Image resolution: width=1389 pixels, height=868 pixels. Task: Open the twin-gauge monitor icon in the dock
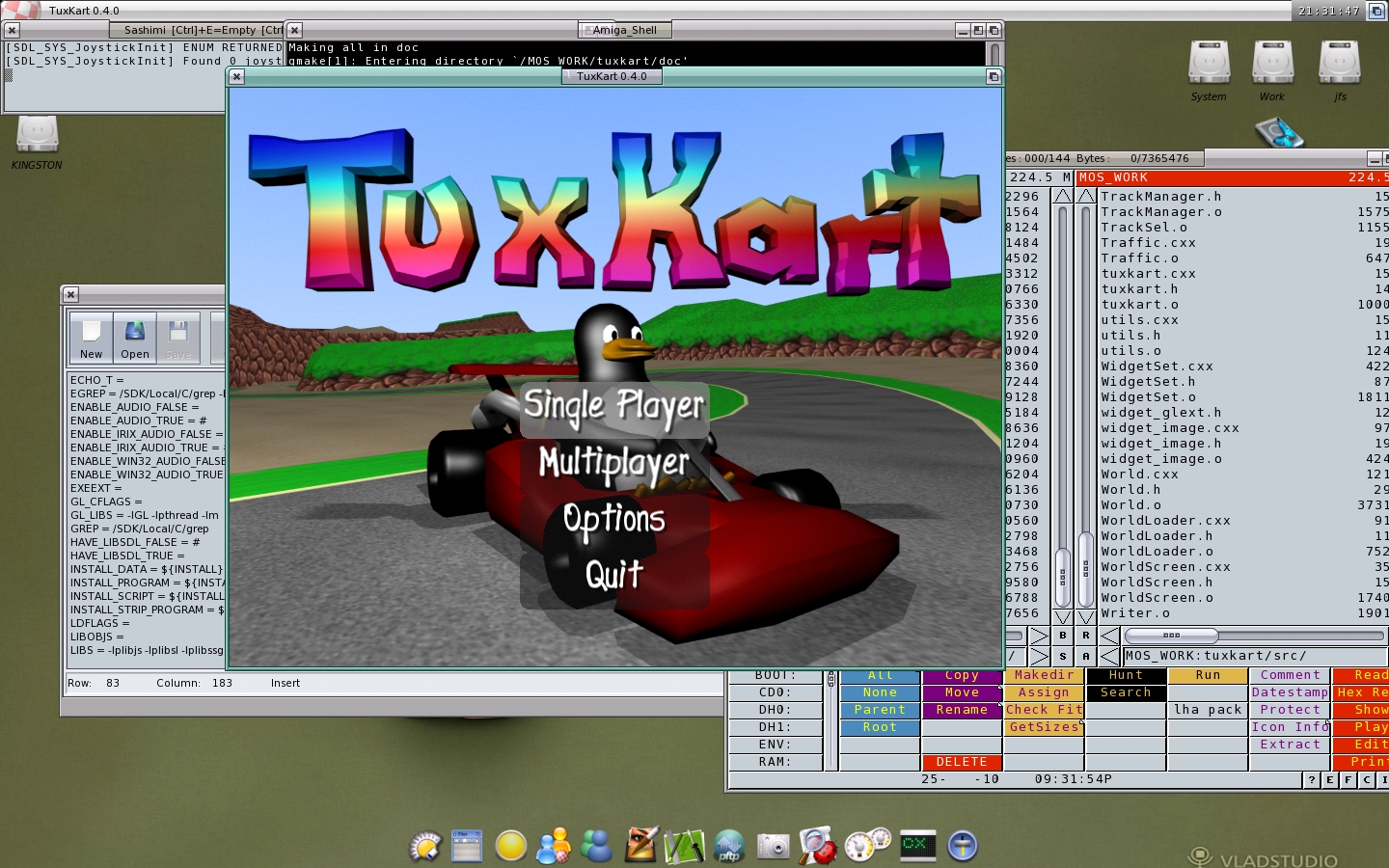pyautogui.click(x=867, y=844)
